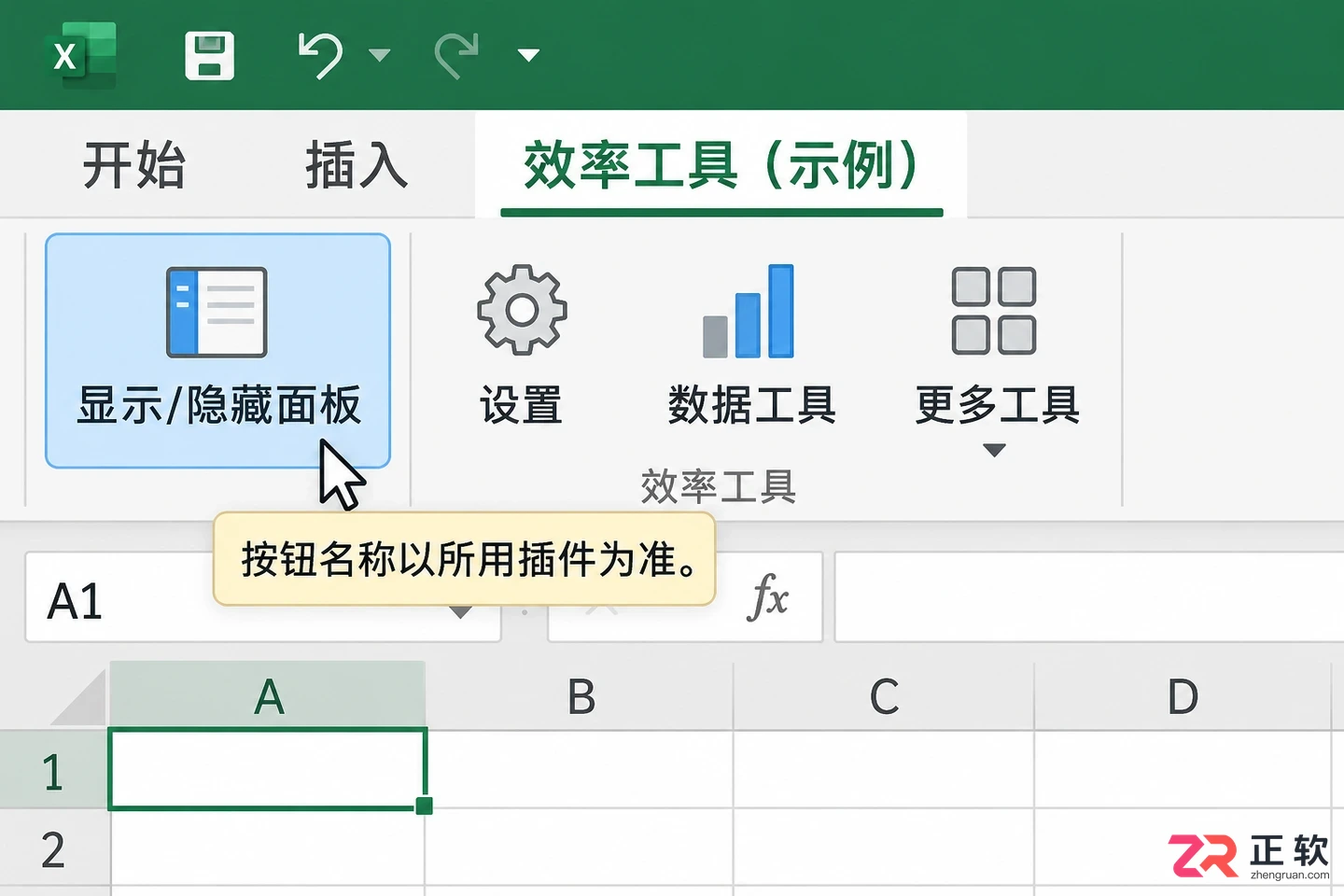Open 数据工具 bar chart icon
This screenshot has width=1344, height=896.
(751, 345)
